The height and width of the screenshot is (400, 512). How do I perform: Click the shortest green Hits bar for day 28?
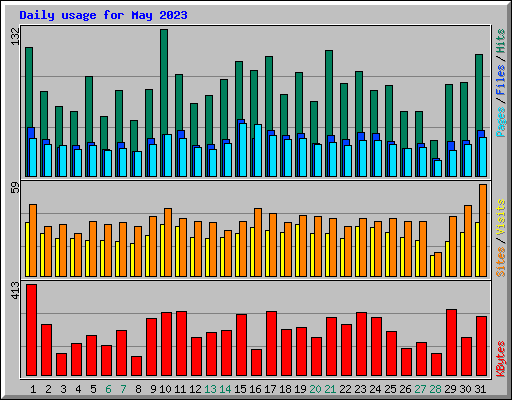434,149
